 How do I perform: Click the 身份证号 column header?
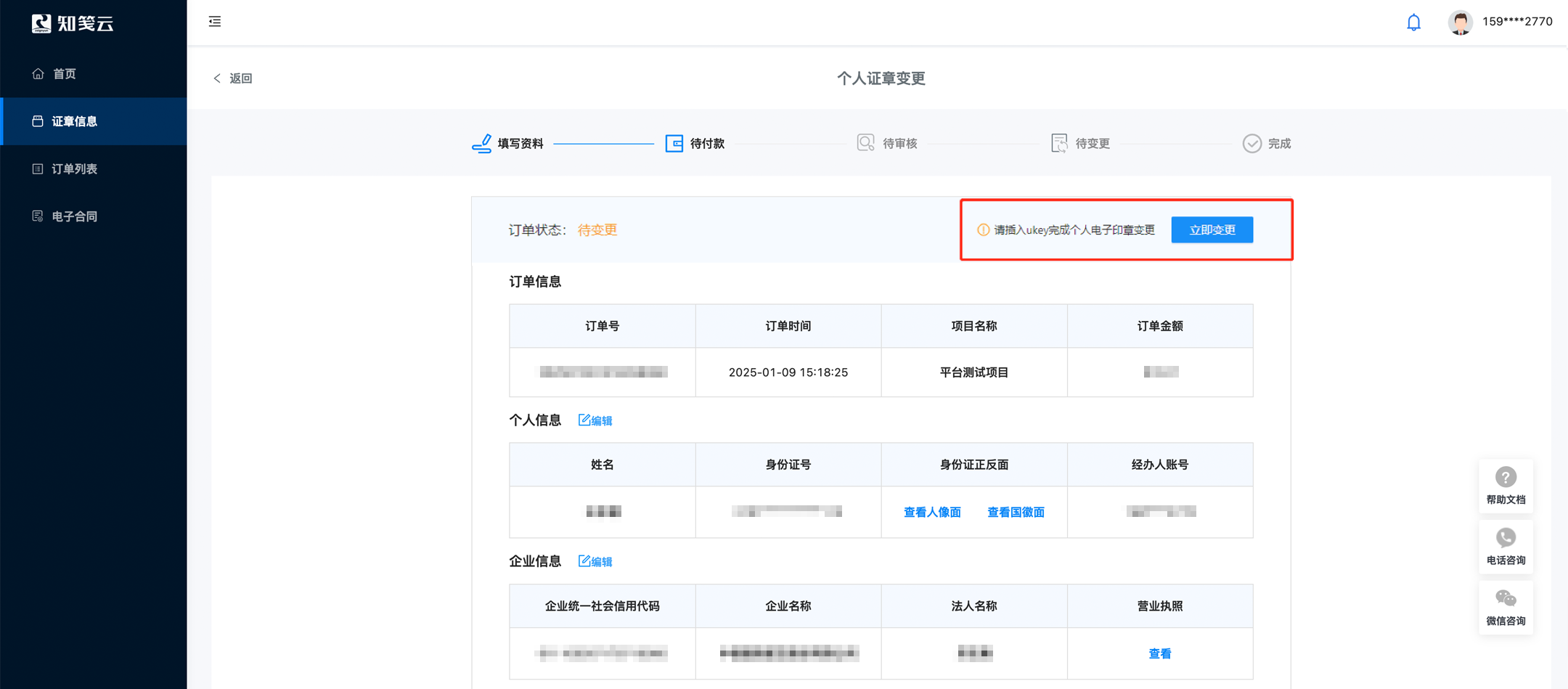click(x=788, y=465)
